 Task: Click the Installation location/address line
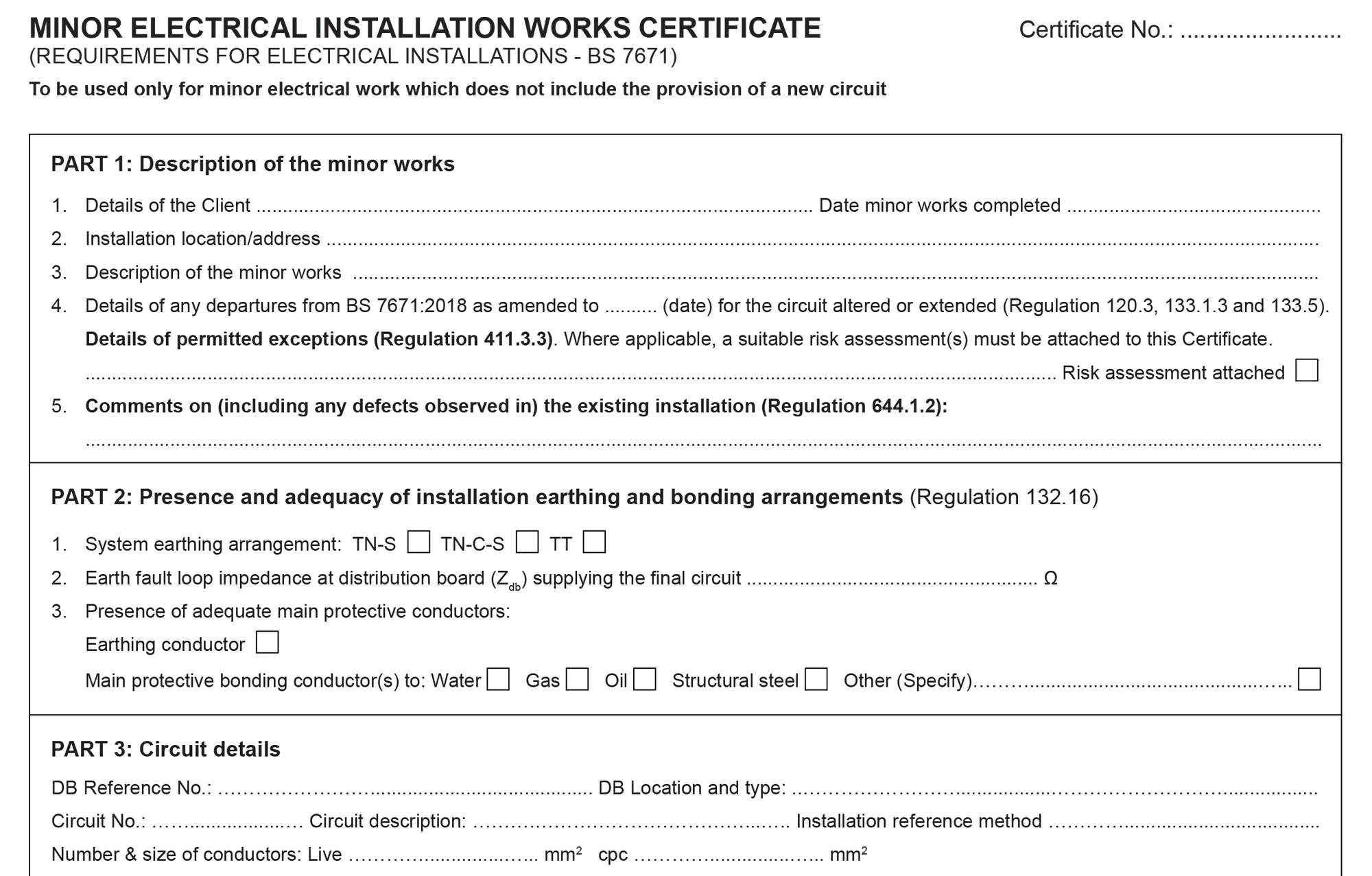(x=822, y=239)
